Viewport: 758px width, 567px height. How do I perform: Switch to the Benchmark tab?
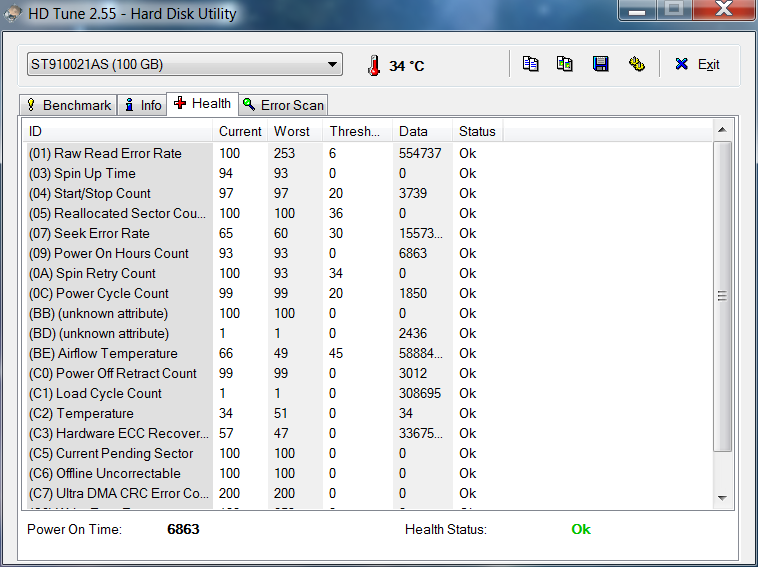click(x=69, y=105)
